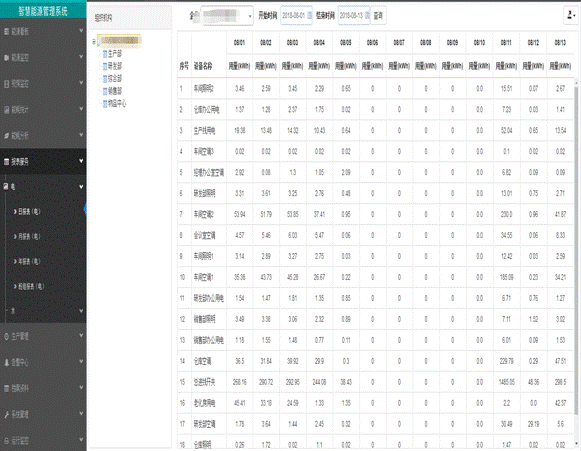This screenshot has height=451, width=581.
Task: Collapse the 电 submenu chevron
Action: (x=81, y=187)
